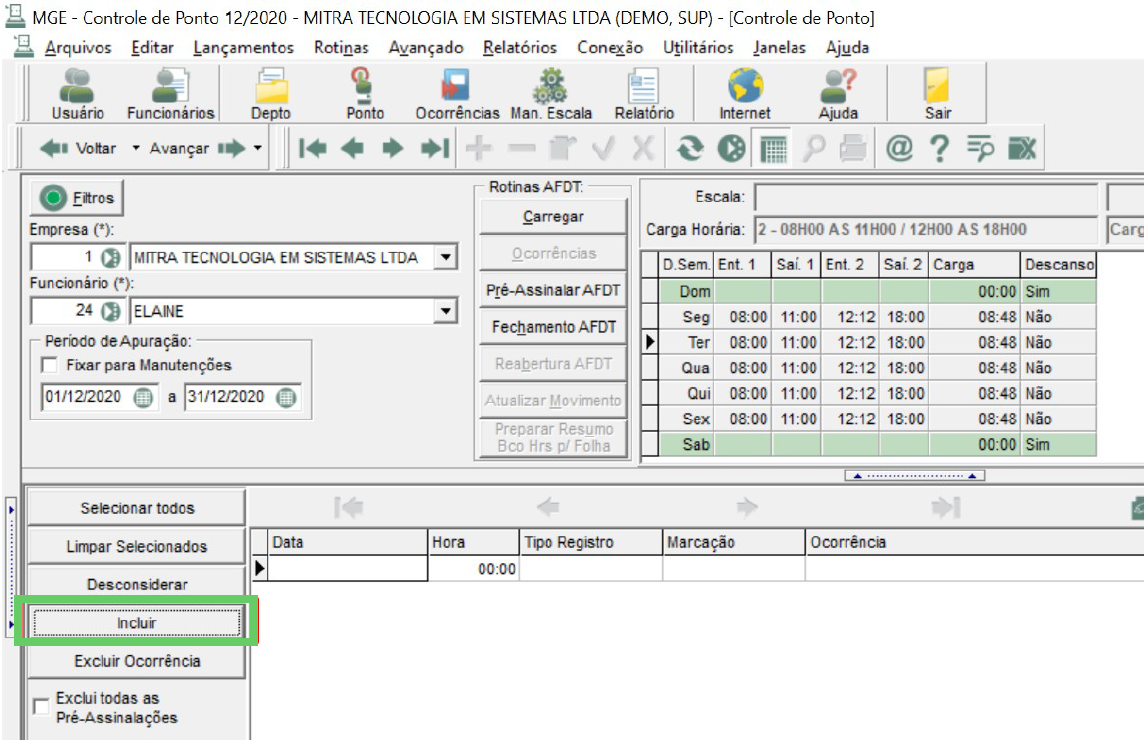This screenshot has width=1144, height=742.
Task: Toggle the grid calendar view icon
Action: (x=773, y=148)
